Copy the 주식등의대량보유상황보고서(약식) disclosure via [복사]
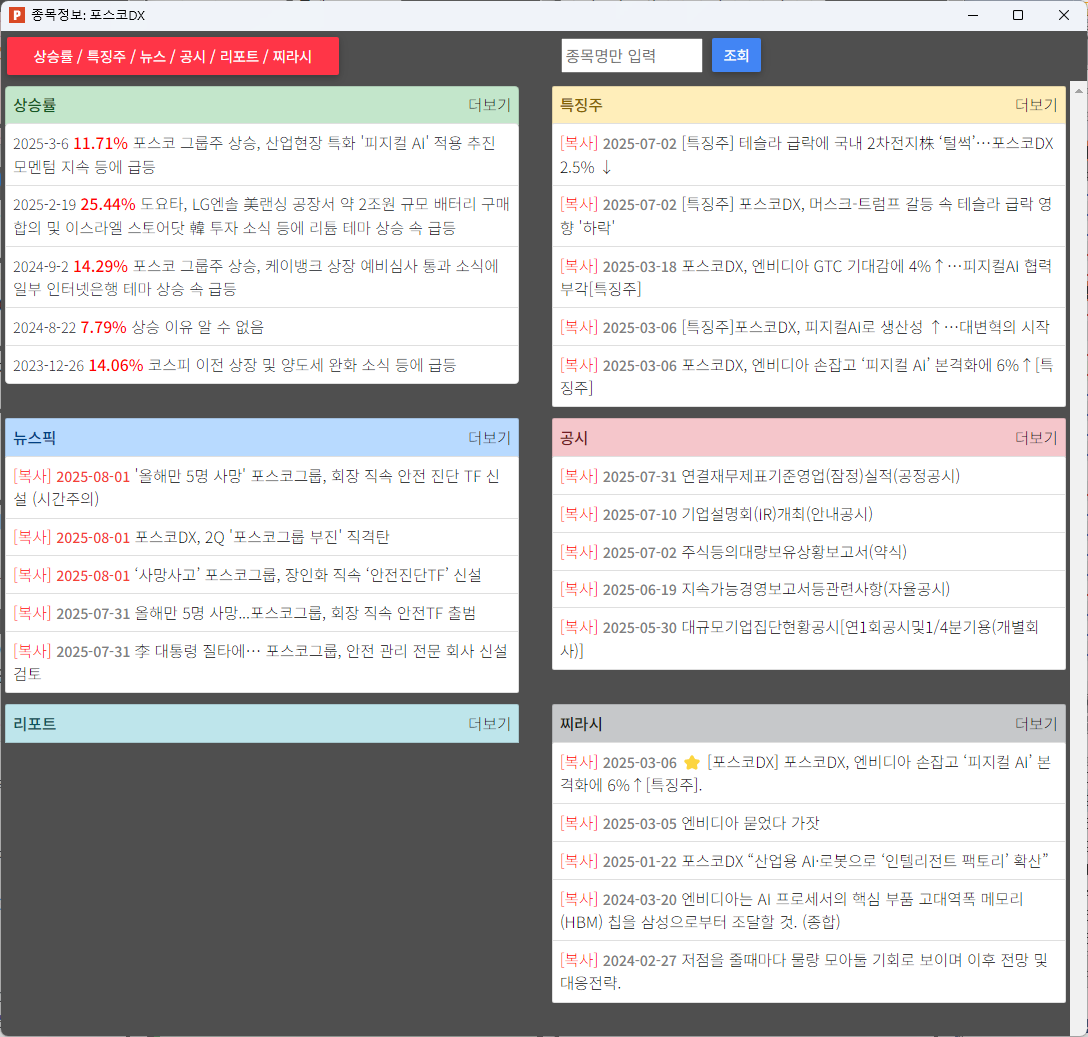1088x1037 pixels. click(x=579, y=553)
